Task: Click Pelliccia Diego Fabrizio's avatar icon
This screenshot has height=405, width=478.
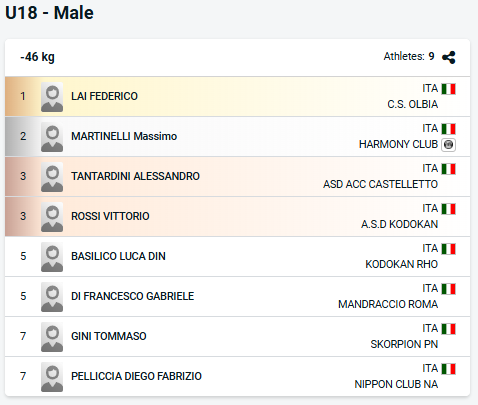Action: coord(52,377)
